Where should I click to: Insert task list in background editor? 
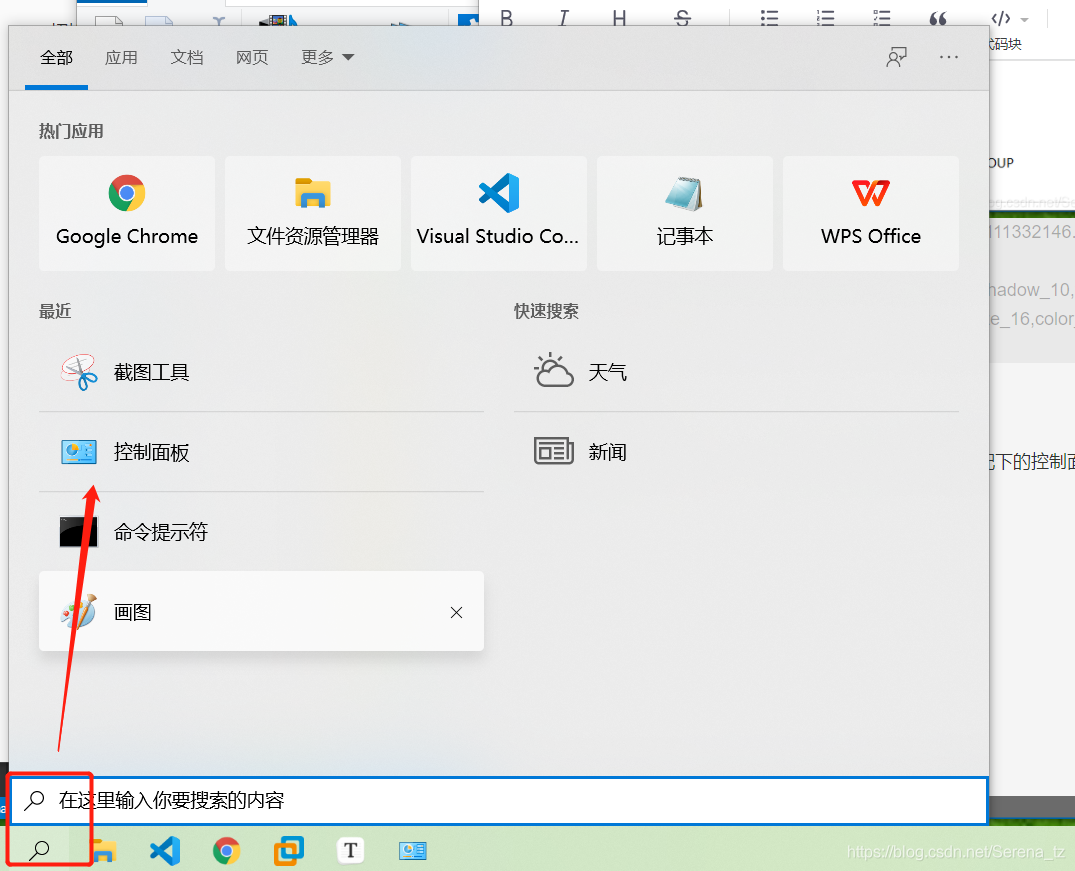click(882, 17)
